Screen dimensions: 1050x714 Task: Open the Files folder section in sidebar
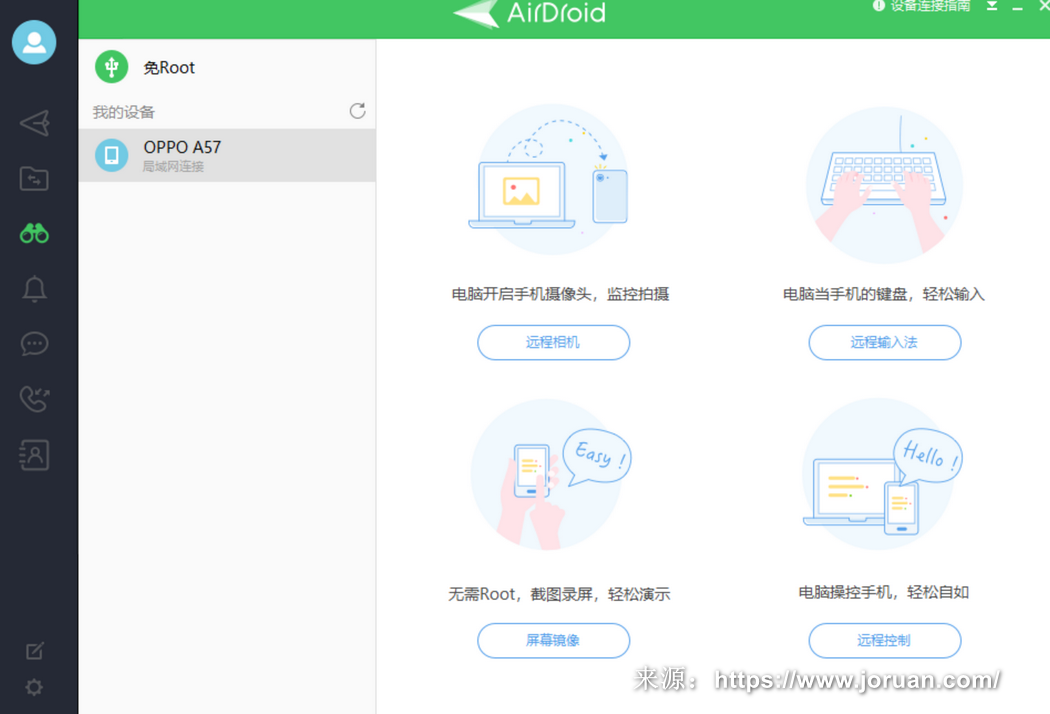(x=34, y=179)
